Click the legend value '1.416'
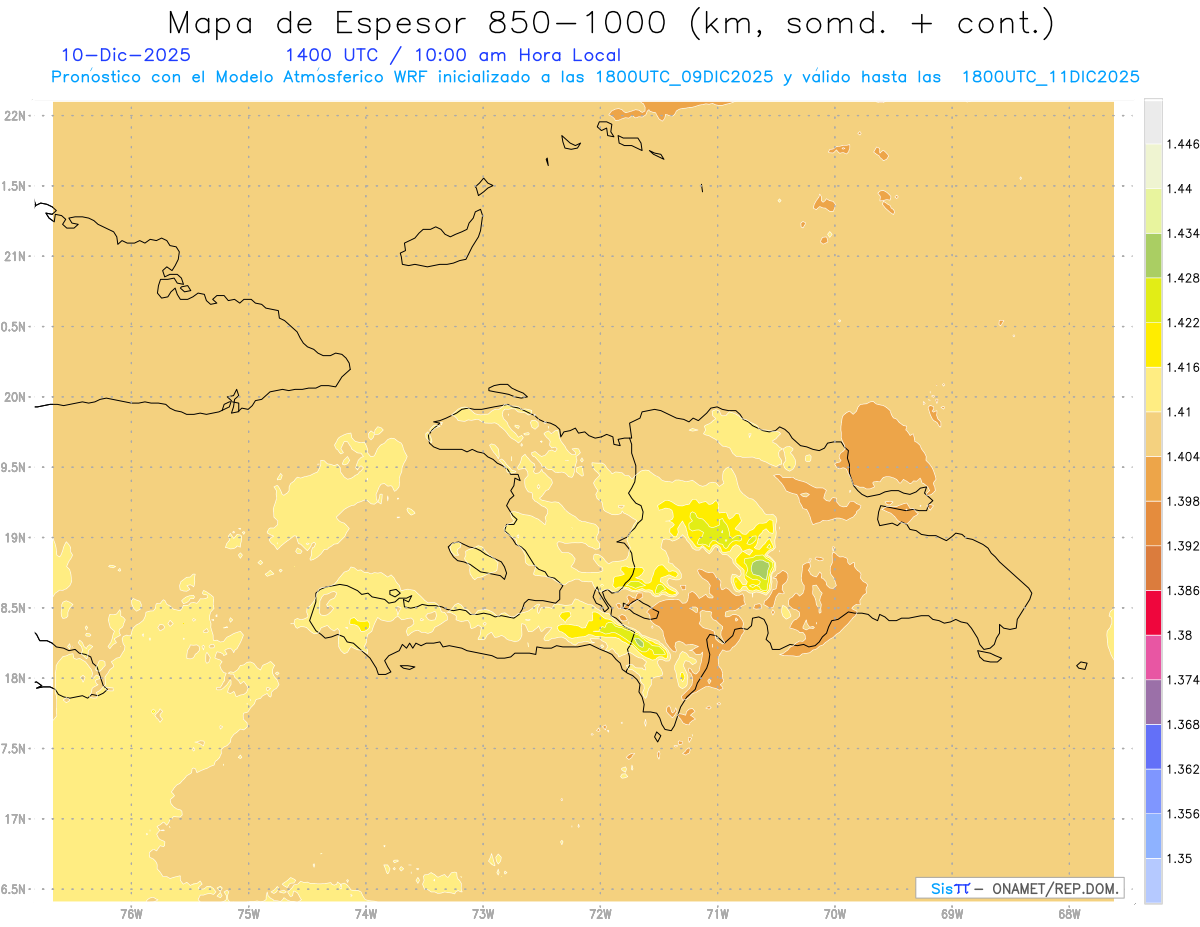 [x=1183, y=367]
